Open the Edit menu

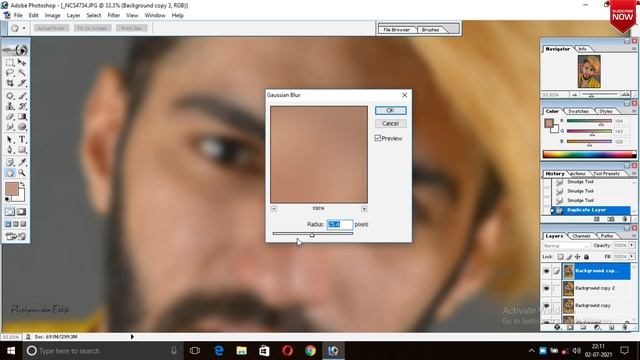(33, 15)
